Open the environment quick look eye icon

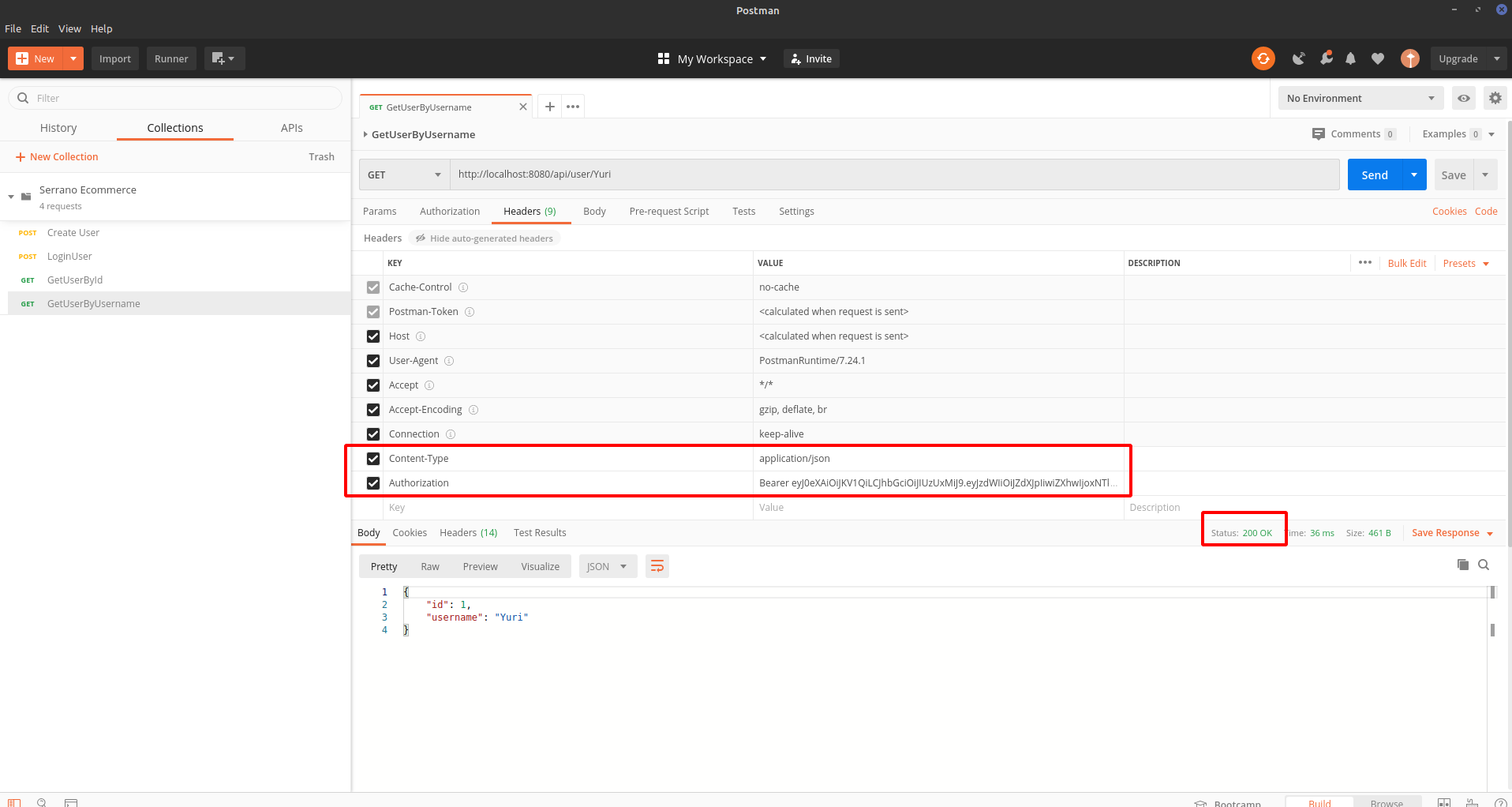click(1464, 98)
